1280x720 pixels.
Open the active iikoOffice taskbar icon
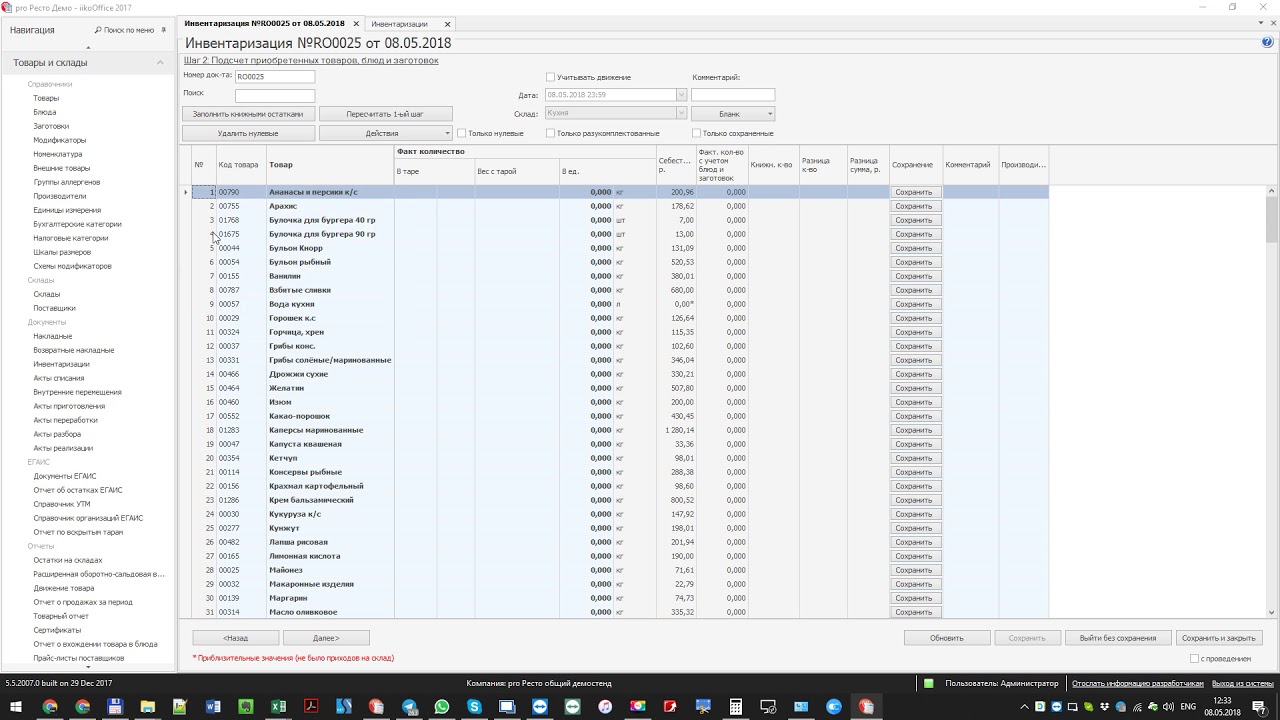coord(866,707)
